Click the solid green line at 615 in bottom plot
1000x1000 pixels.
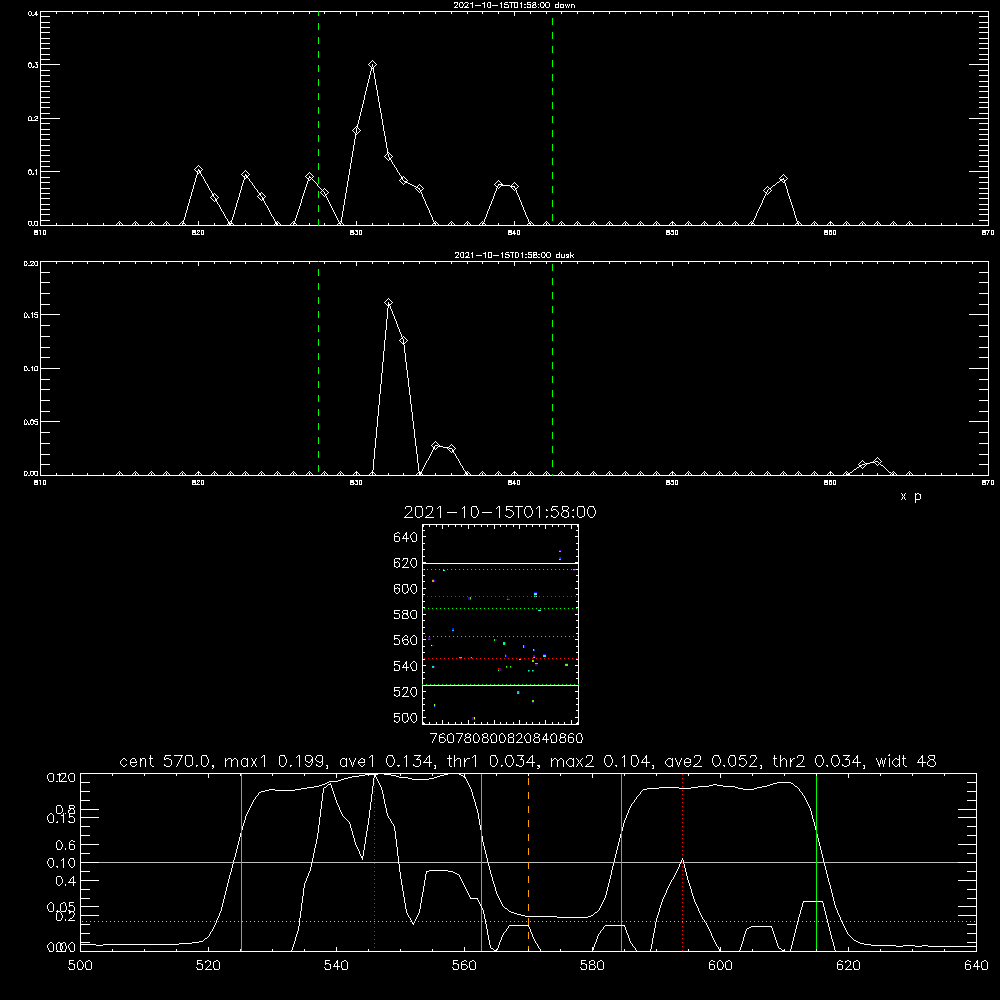(816, 862)
